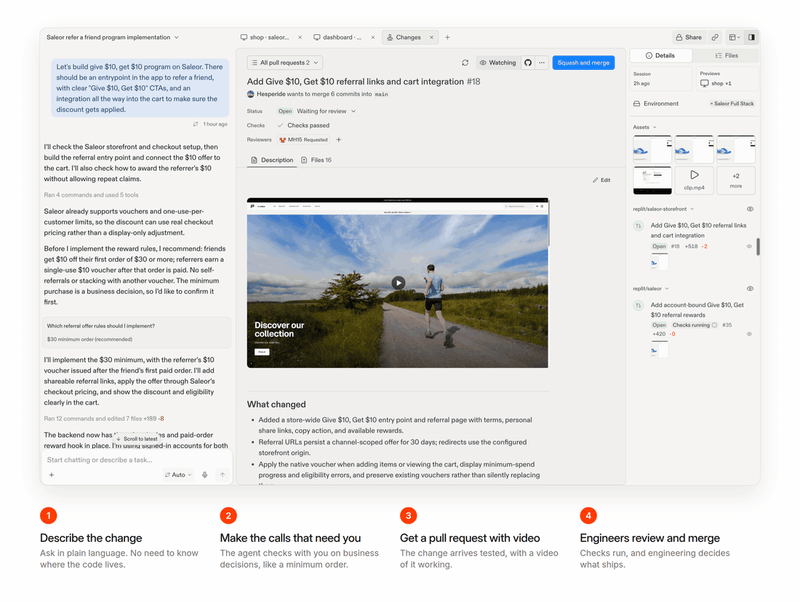The height and width of the screenshot is (602, 800).
Task: Click the send arrow in chat box
Action: pyautogui.click(x=222, y=475)
